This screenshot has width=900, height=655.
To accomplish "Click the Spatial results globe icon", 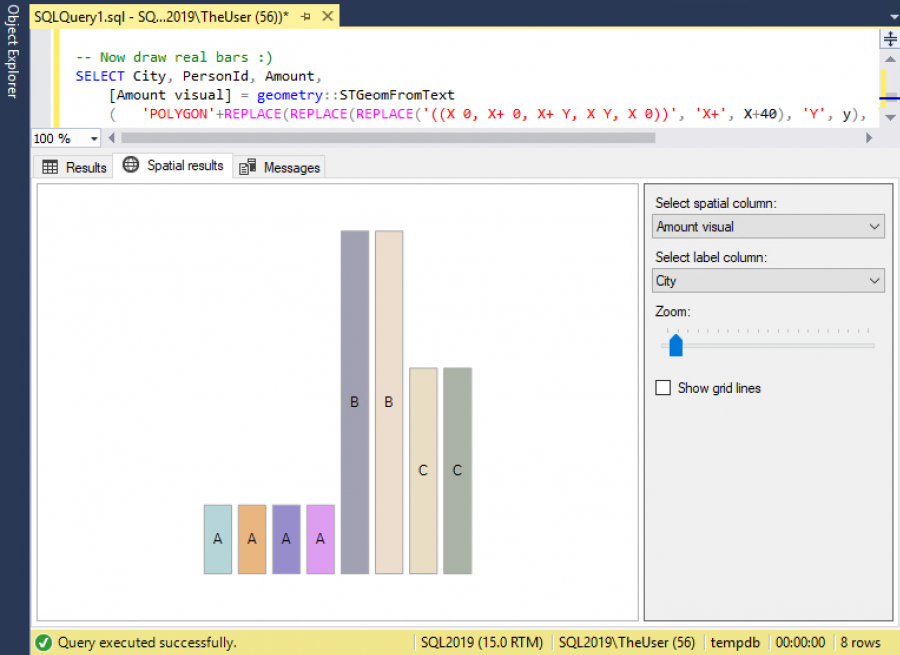I will point(131,166).
